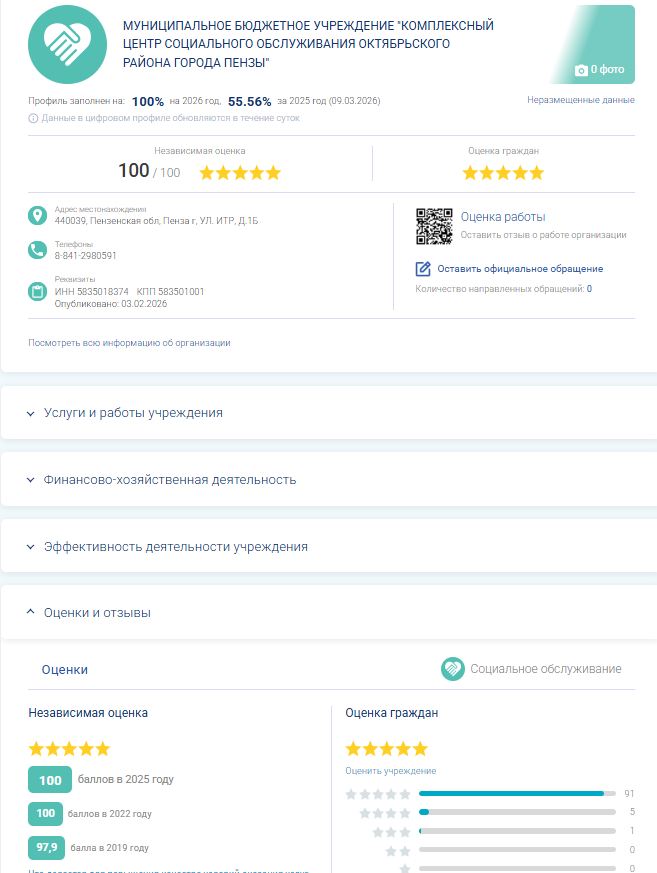
Task: Expand Услуги и работы учреждения section
Action: [133, 412]
